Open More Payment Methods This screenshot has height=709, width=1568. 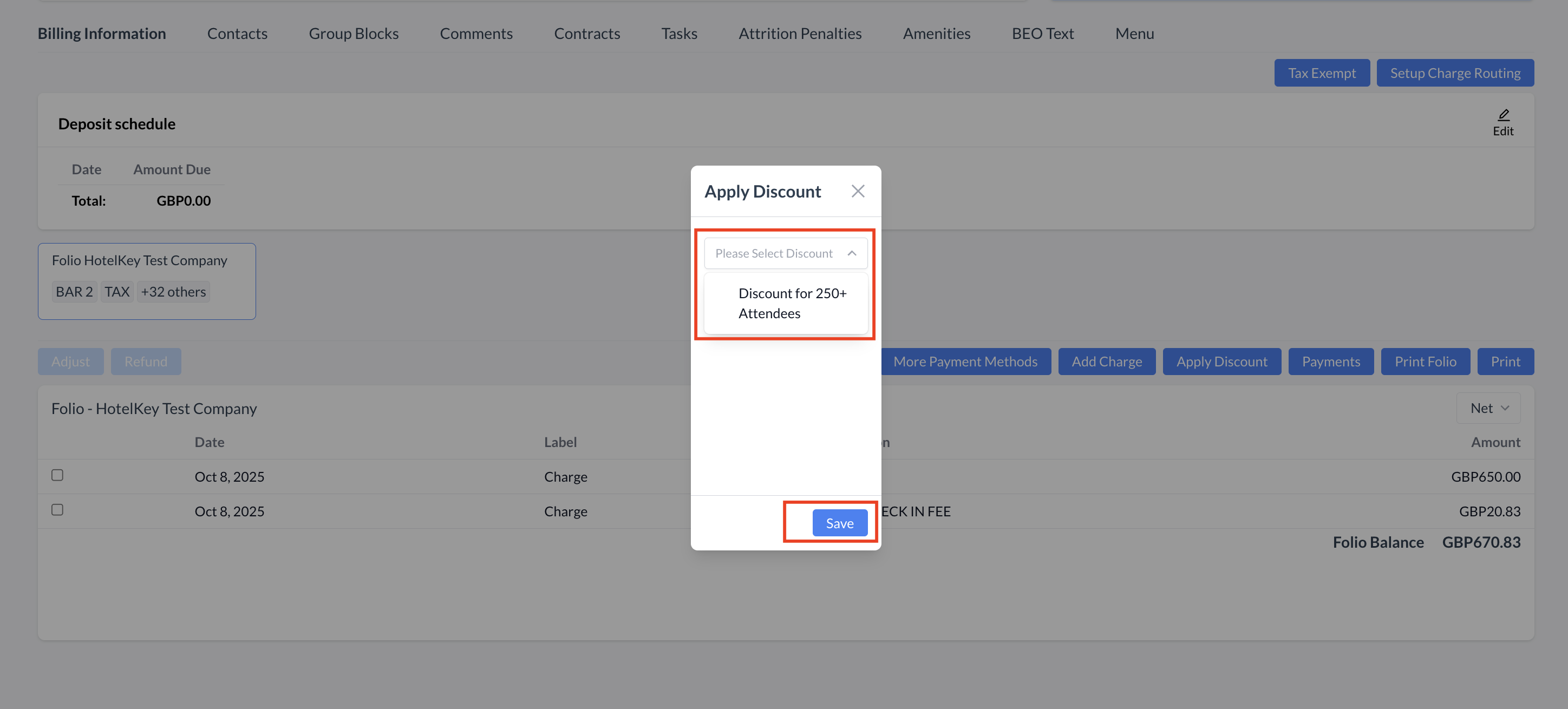[965, 362]
